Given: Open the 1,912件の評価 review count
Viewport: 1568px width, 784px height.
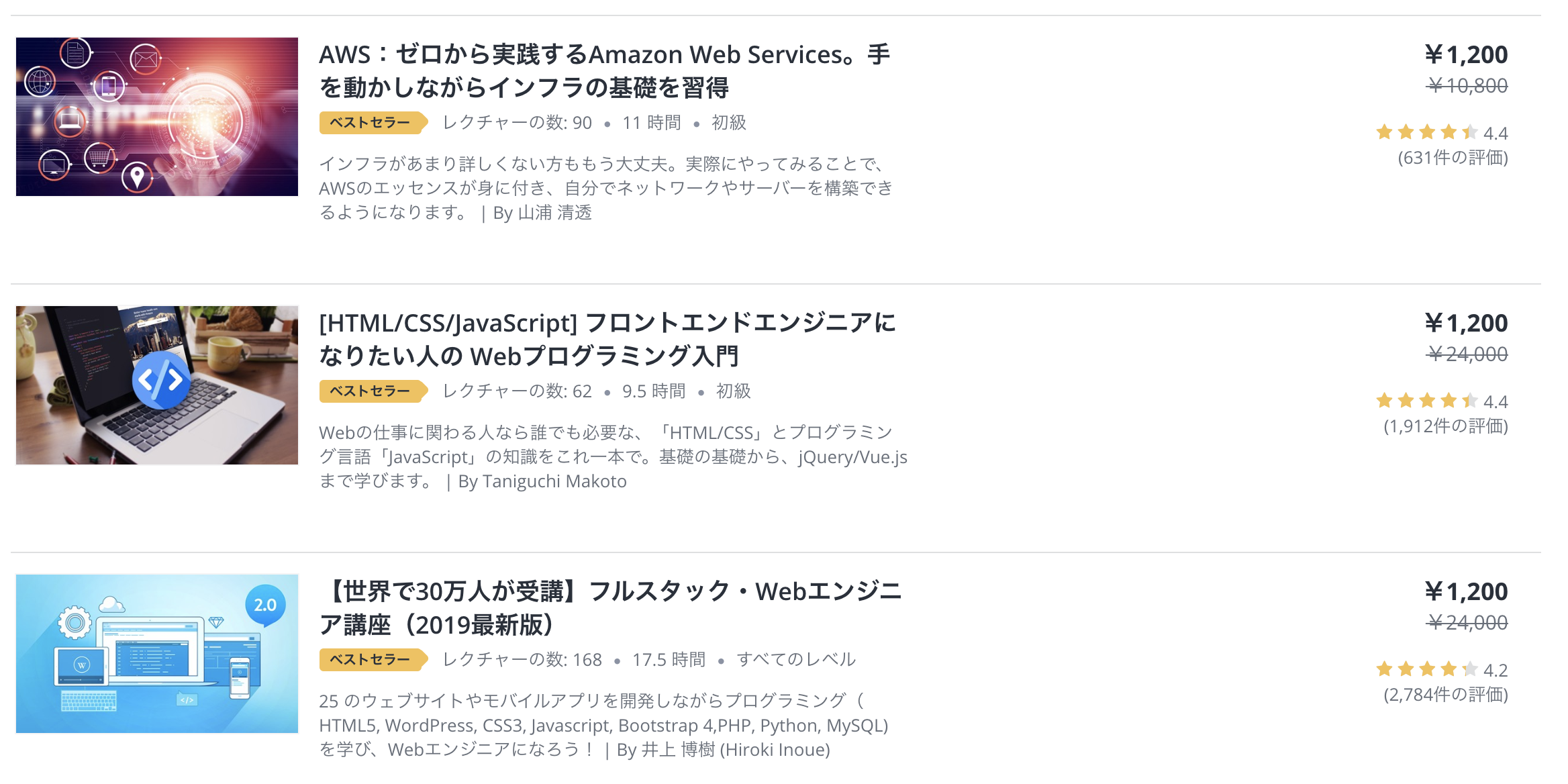Looking at the screenshot, I should coord(1446,426).
